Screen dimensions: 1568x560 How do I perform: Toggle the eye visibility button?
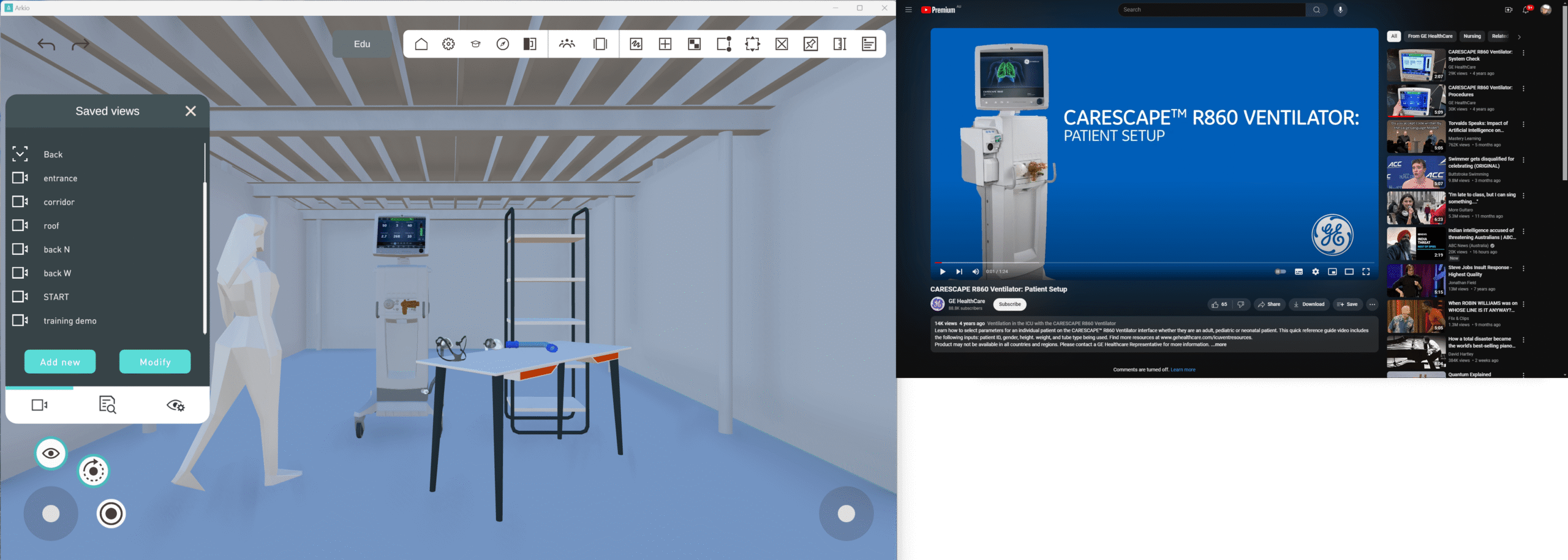(x=51, y=453)
